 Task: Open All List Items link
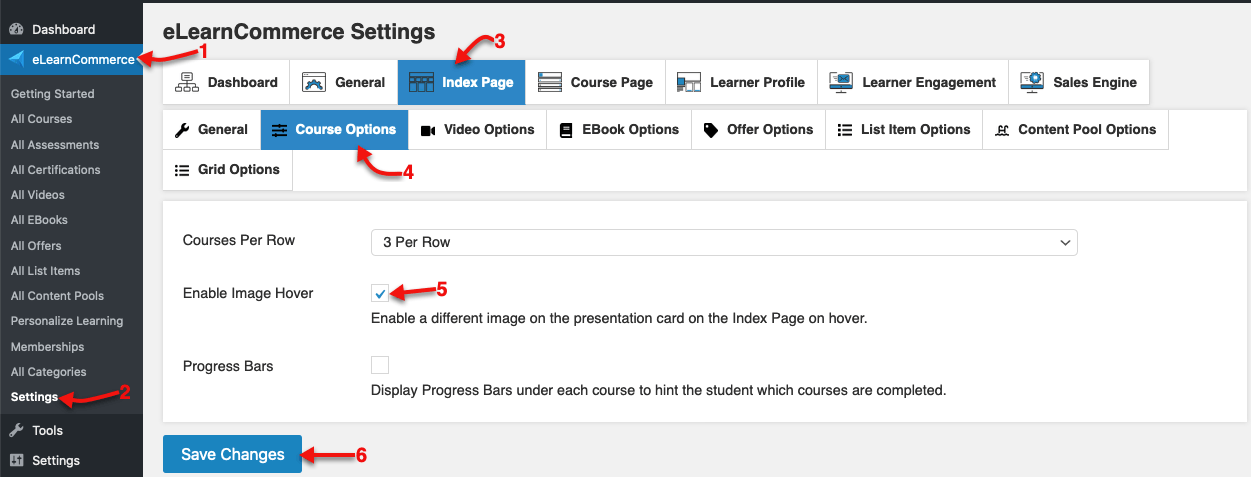pyautogui.click(x=45, y=271)
